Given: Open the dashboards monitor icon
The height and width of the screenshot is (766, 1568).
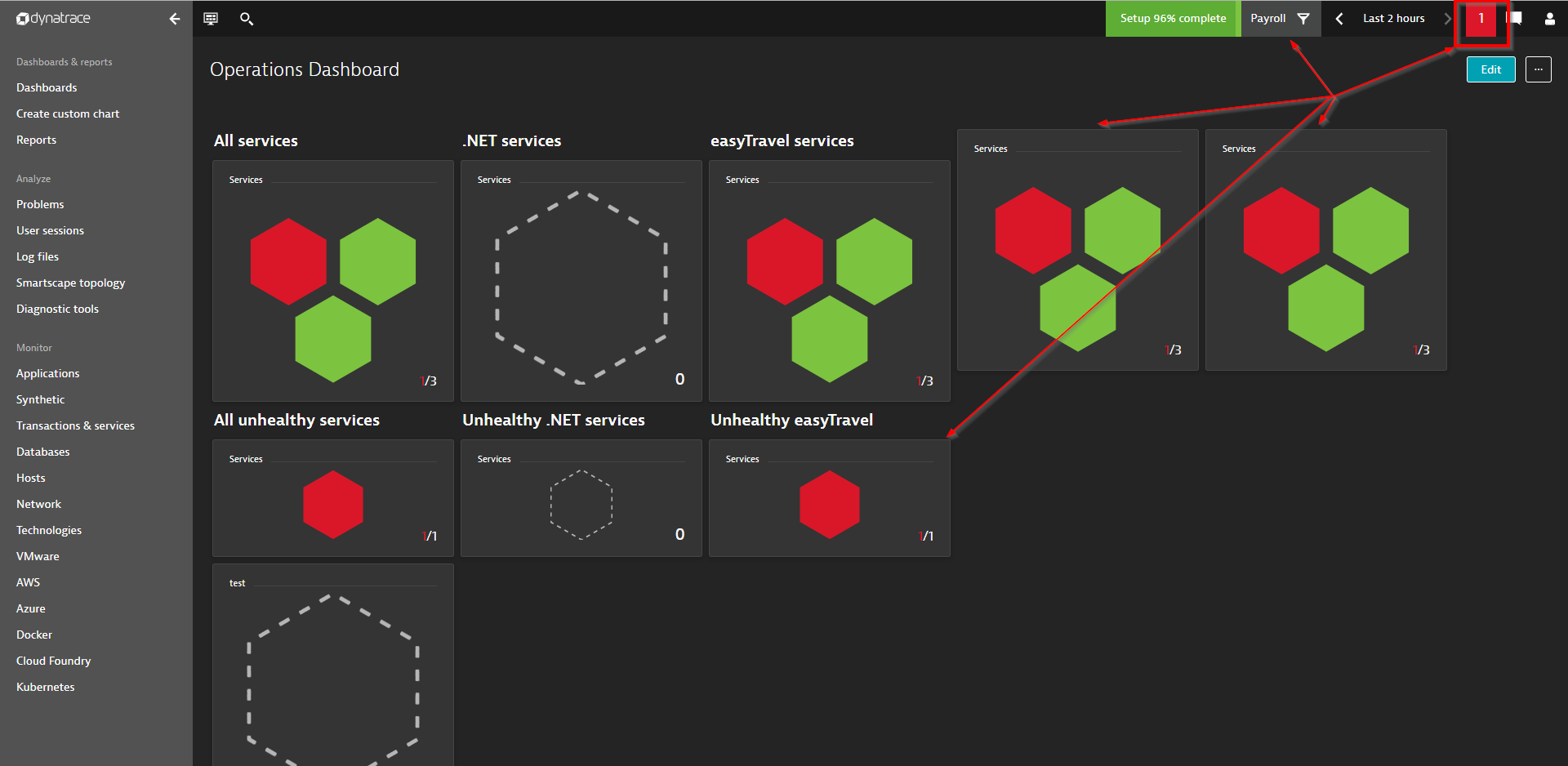Looking at the screenshot, I should tap(211, 18).
